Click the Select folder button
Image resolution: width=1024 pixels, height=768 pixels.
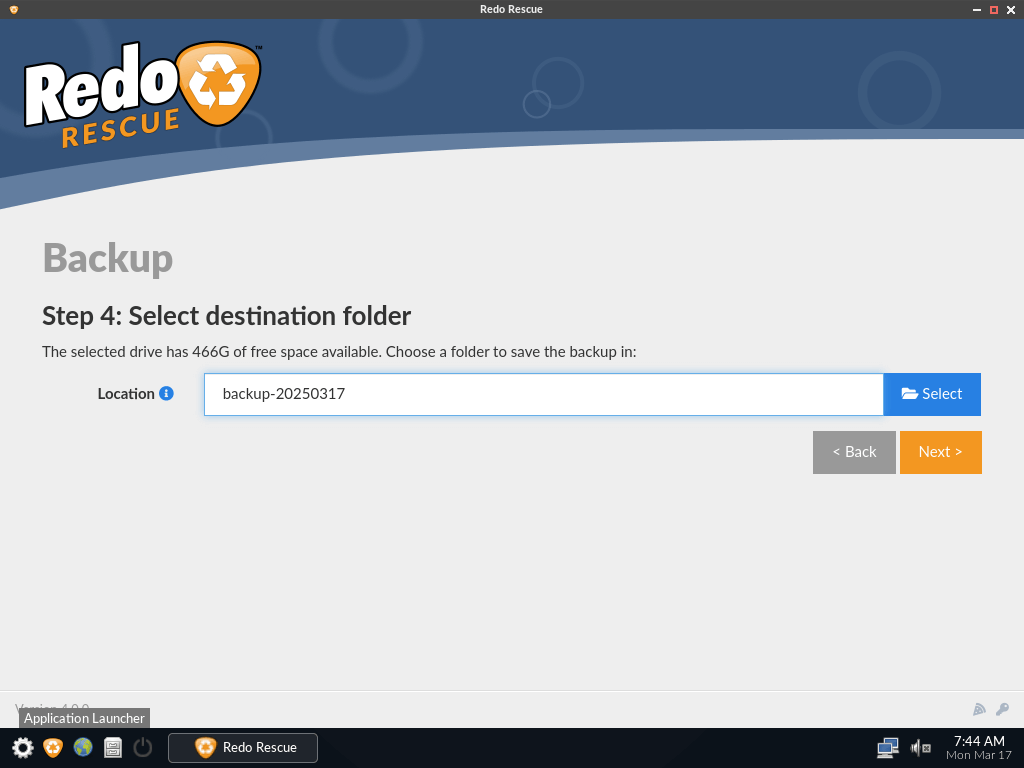click(x=932, y=394)
